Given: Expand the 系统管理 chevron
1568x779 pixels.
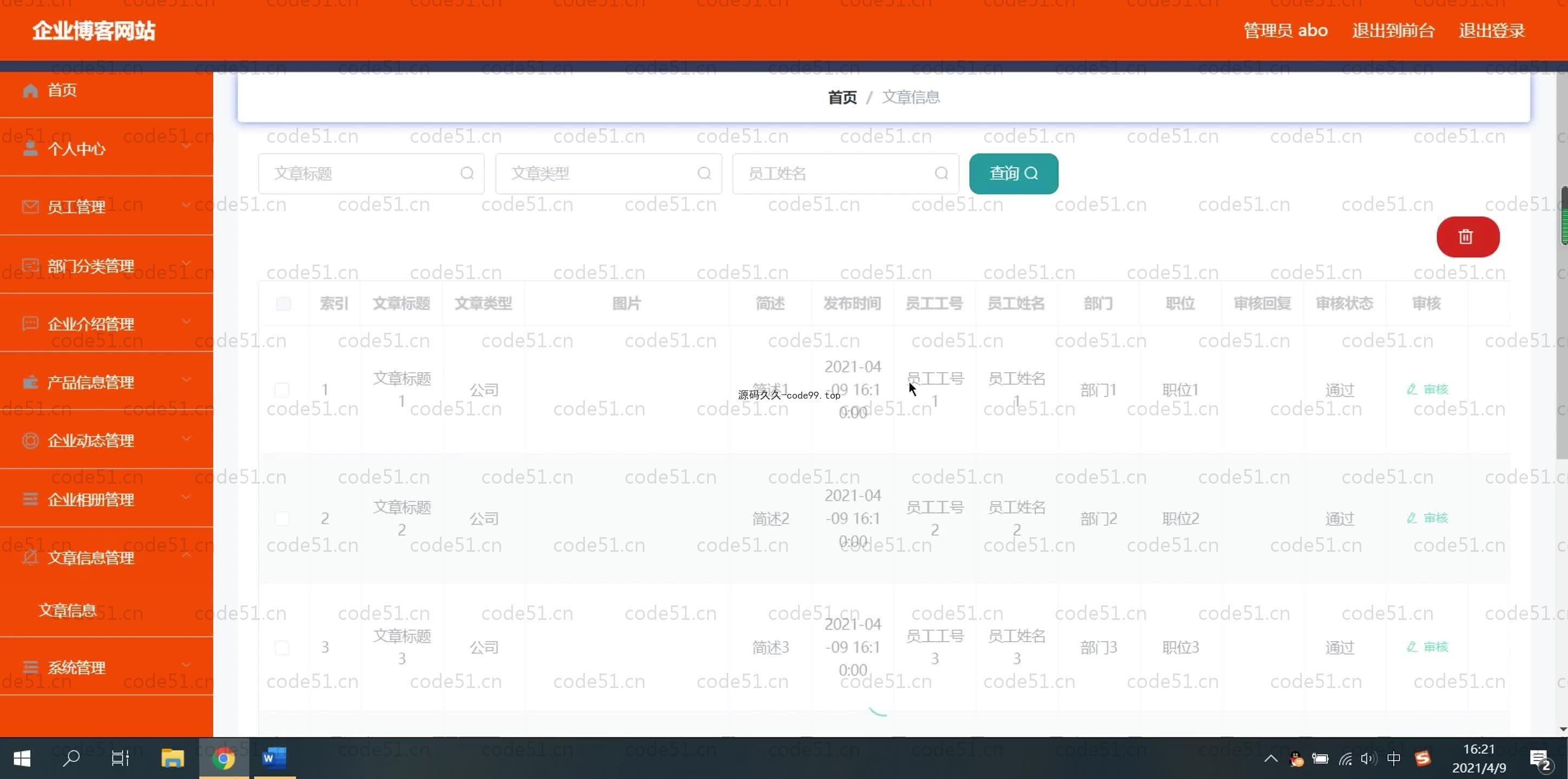Looking at the screenshot, I should [x=186, y=665].
